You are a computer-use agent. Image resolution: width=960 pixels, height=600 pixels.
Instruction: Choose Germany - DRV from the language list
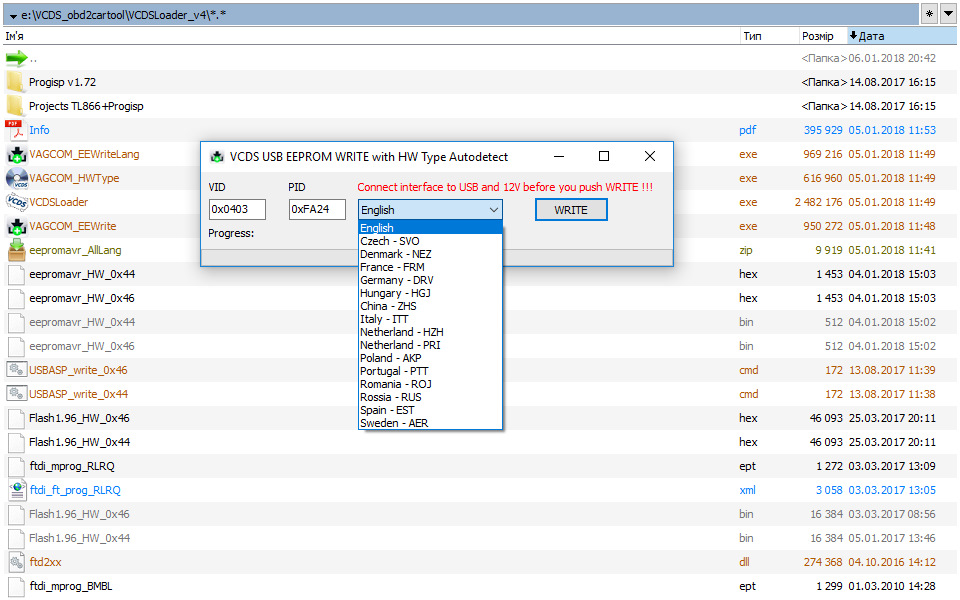(x=430, y=280)
